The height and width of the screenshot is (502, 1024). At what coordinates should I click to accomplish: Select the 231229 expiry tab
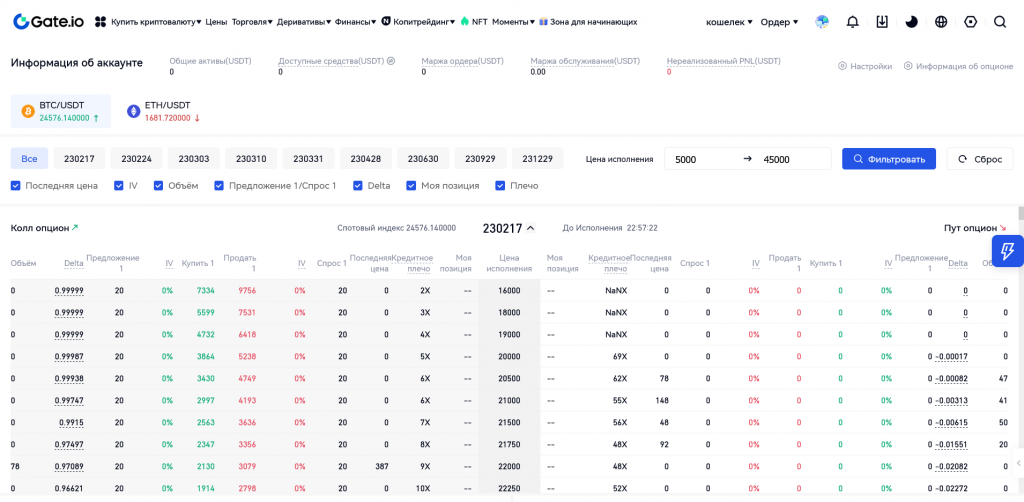[537, 159]
